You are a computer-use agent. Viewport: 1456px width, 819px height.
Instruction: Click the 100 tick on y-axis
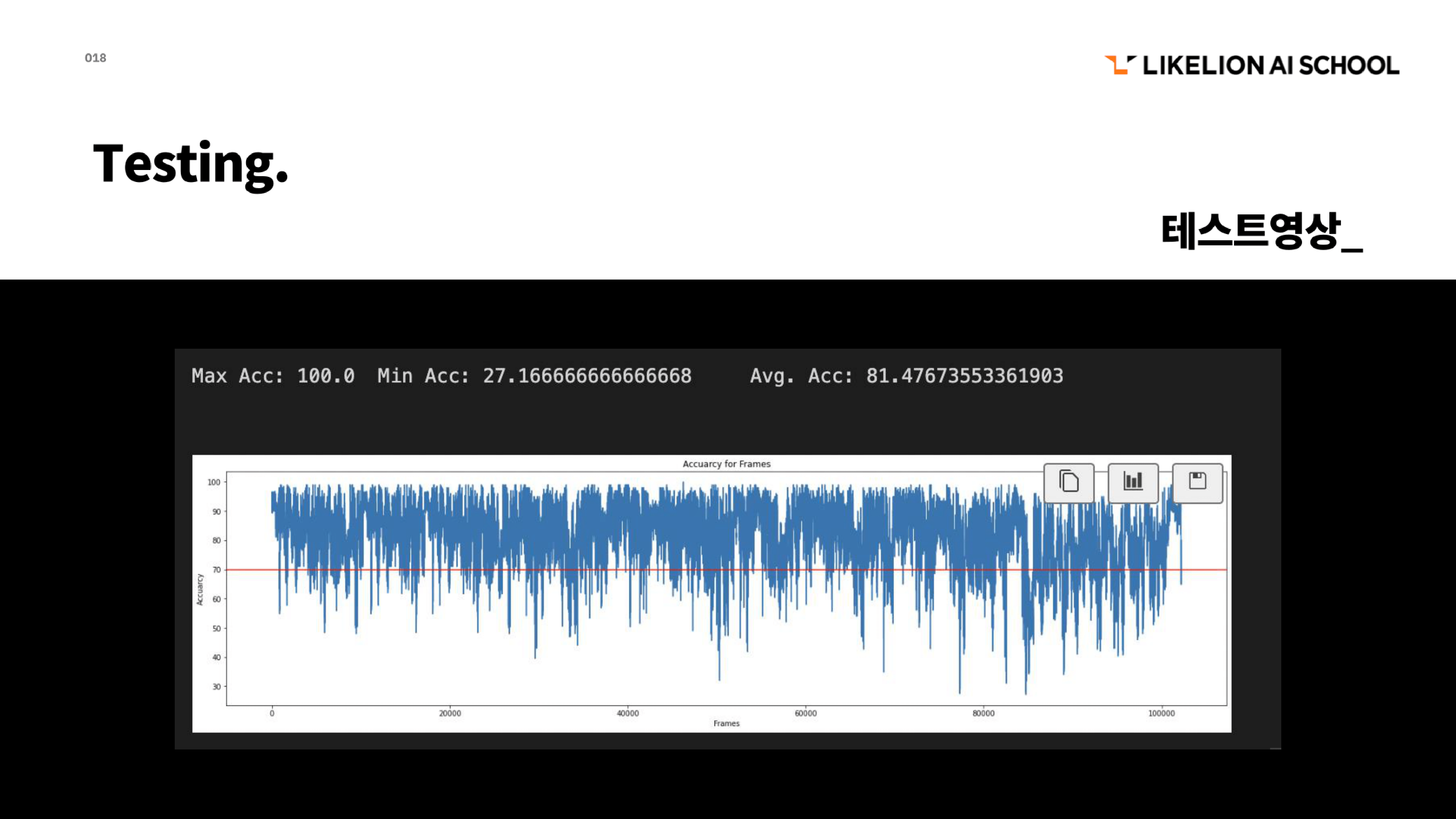pos(214,482)
